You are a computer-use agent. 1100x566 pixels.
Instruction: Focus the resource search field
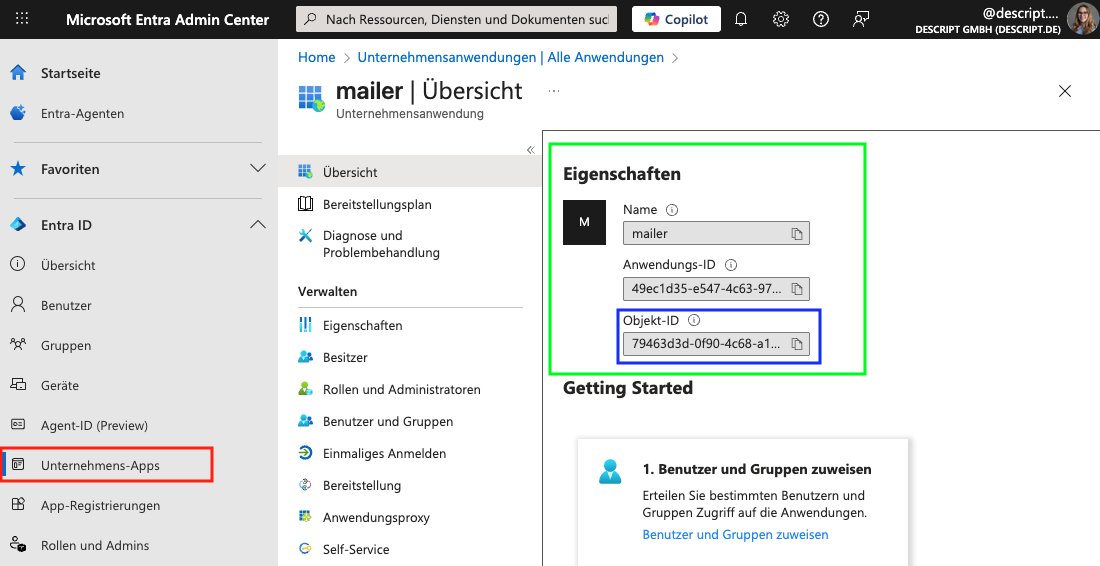click(x=457, y=20)
